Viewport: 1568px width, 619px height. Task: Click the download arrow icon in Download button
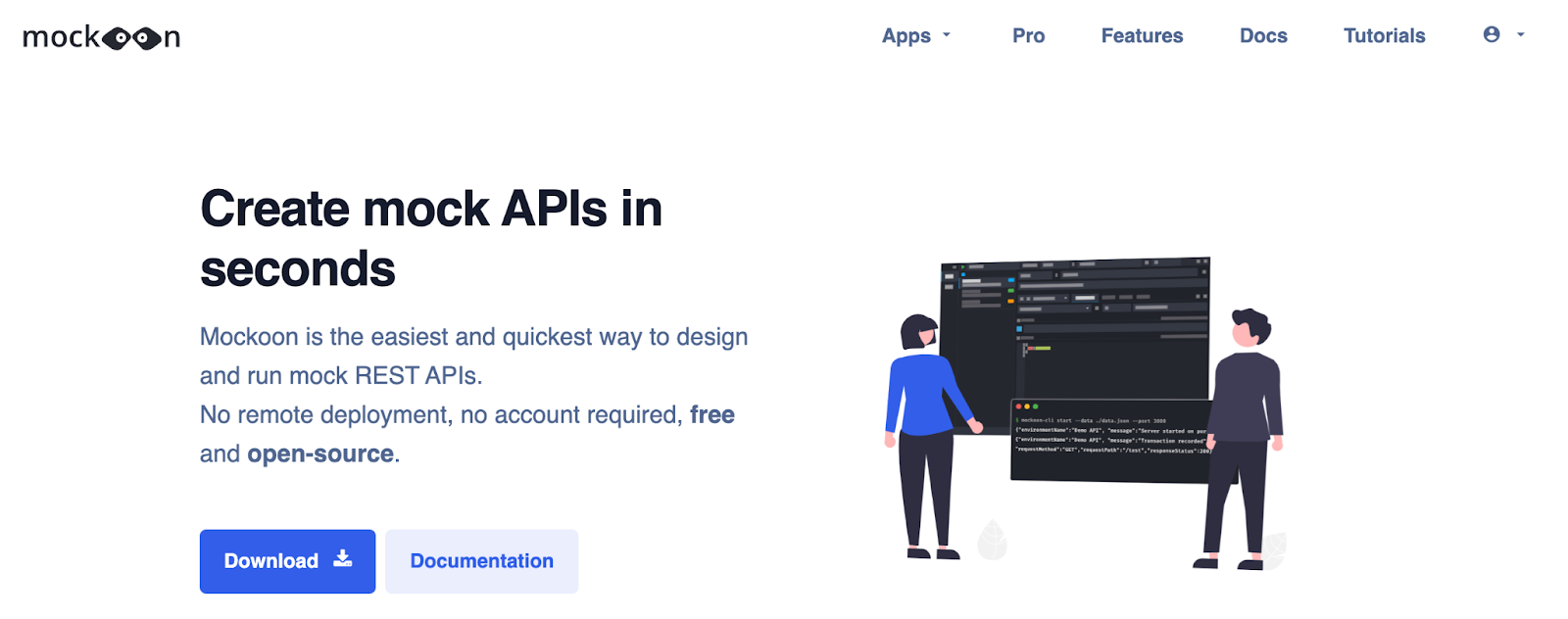[342, 559]
